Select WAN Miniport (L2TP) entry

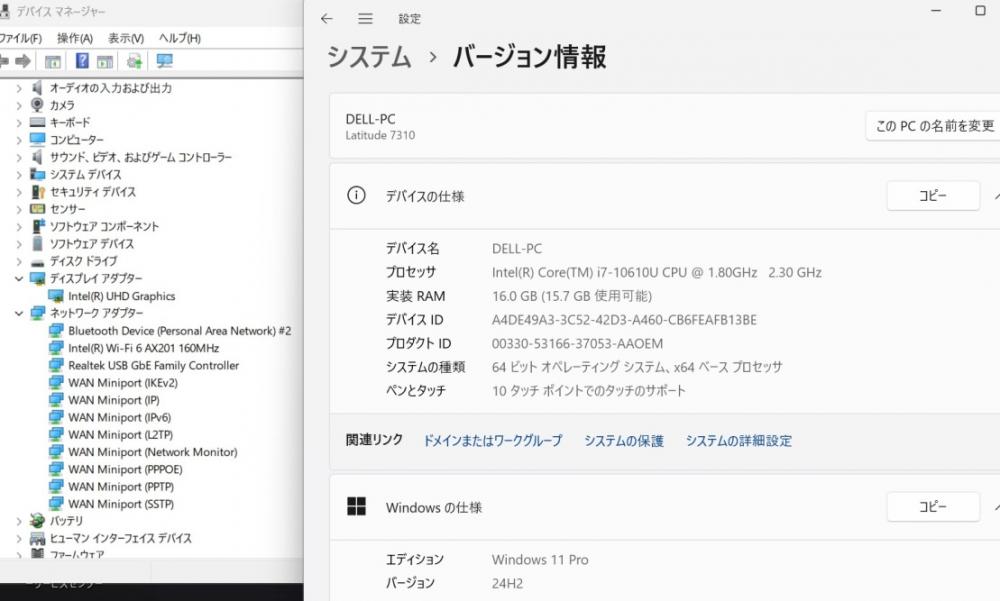tap(121, 434)
